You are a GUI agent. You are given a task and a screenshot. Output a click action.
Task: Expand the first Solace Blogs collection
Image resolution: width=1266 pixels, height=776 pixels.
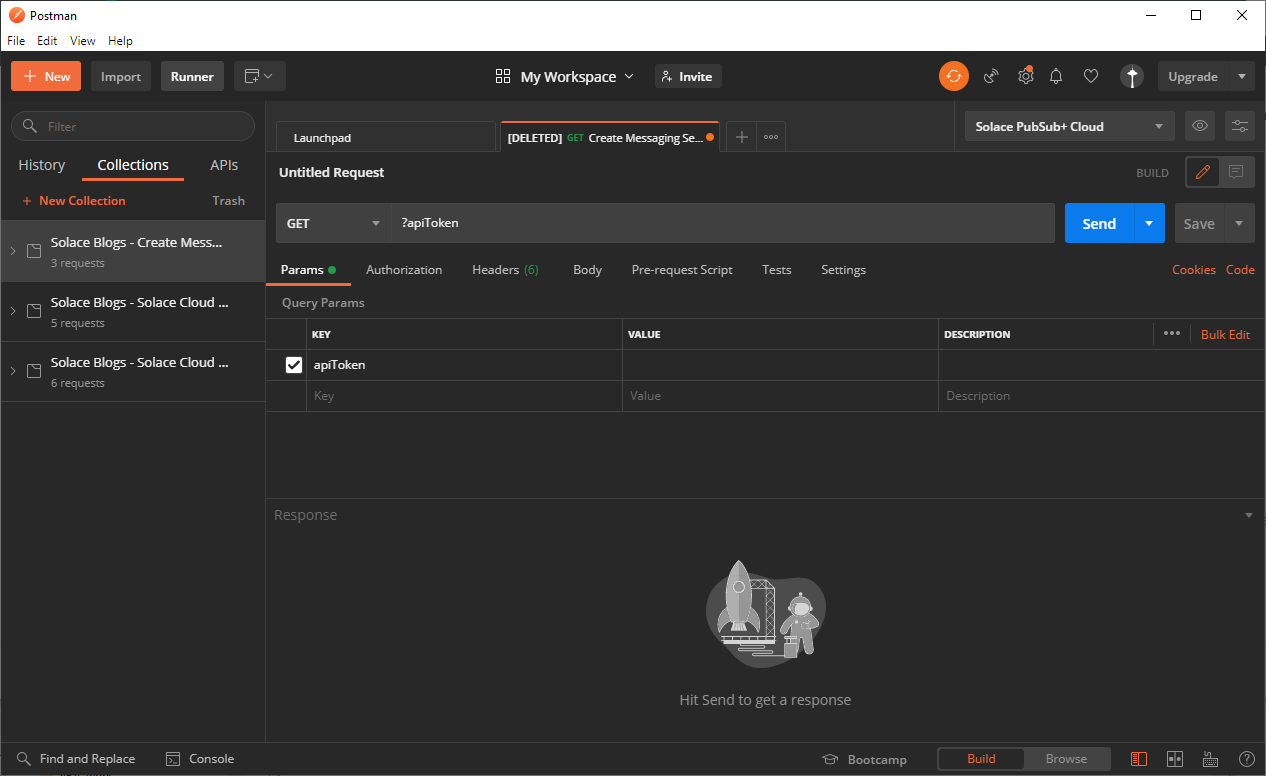click(13, 251)
